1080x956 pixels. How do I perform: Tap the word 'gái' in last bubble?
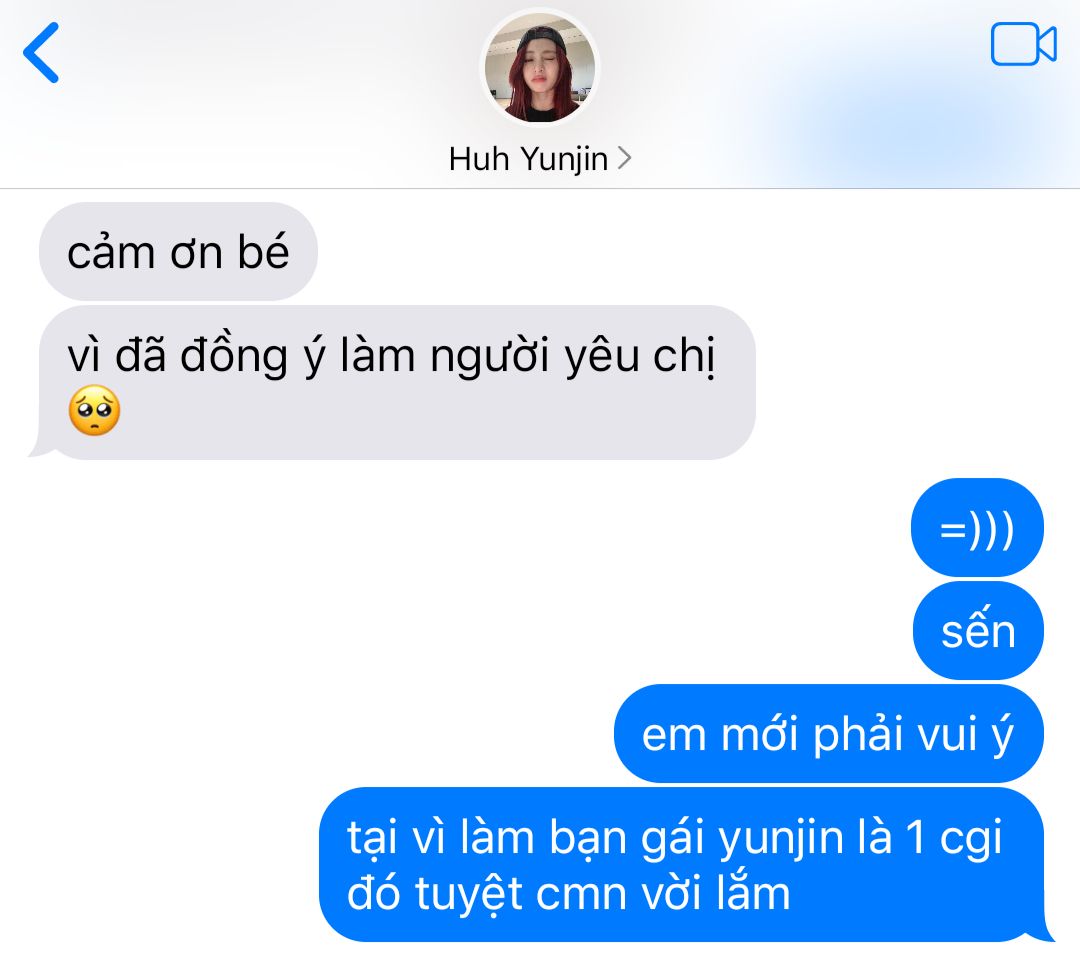click(672, 840)
